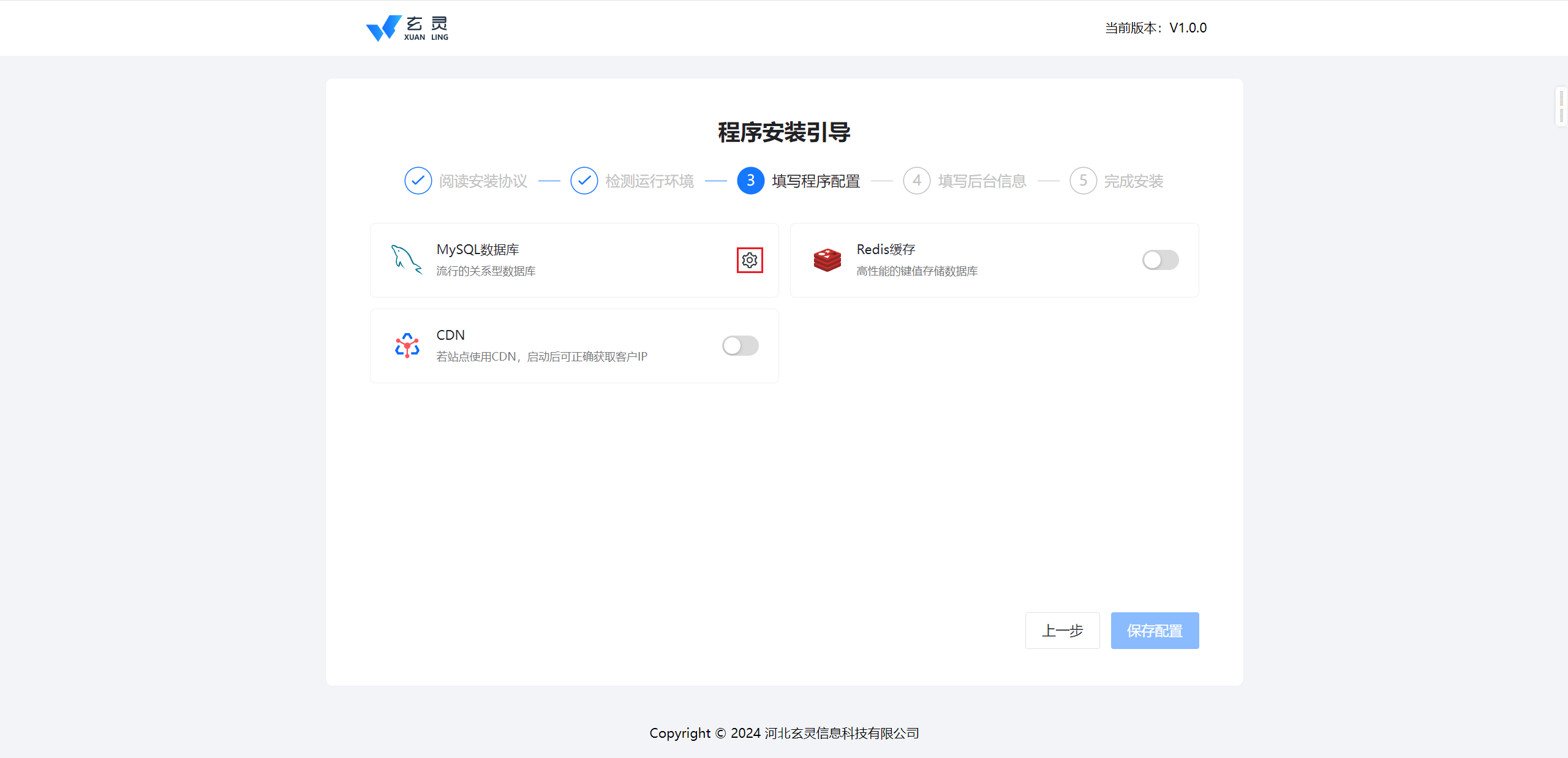Click the step 5 circle icon
This screenshot has width=1568, height=758.
(x=1083, y=181)
